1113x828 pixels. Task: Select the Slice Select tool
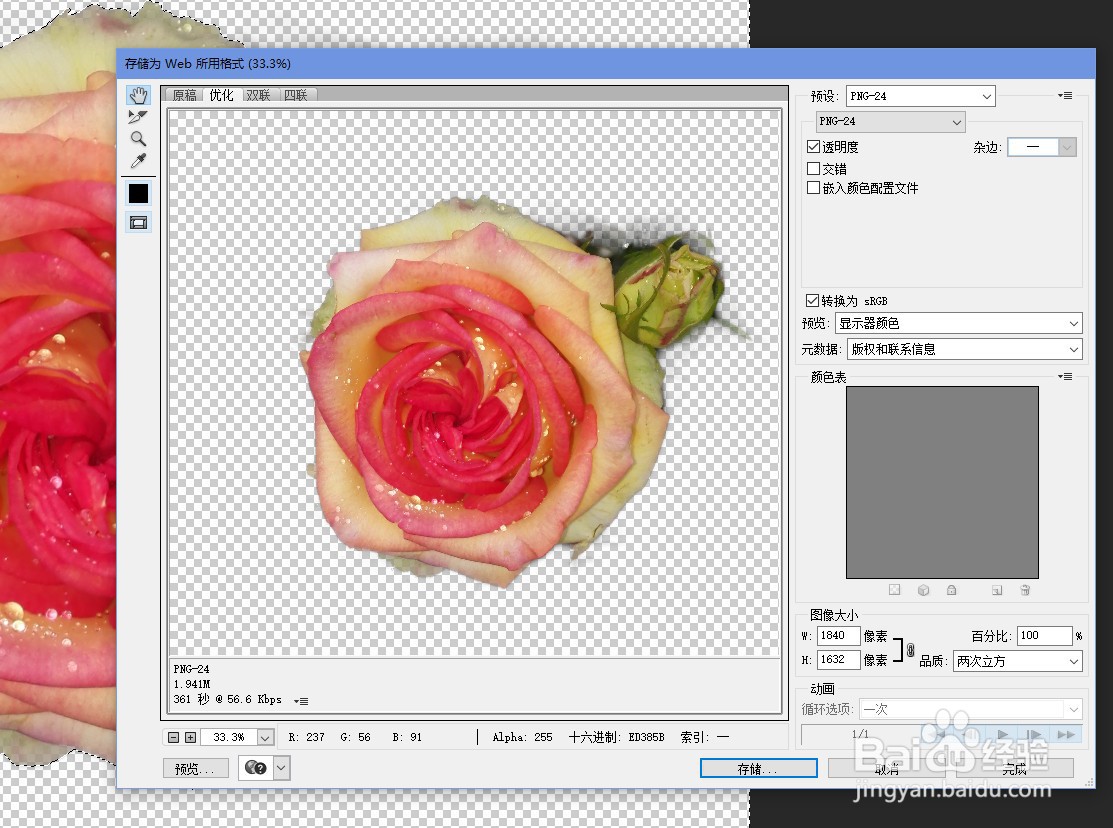coord(138,116)
